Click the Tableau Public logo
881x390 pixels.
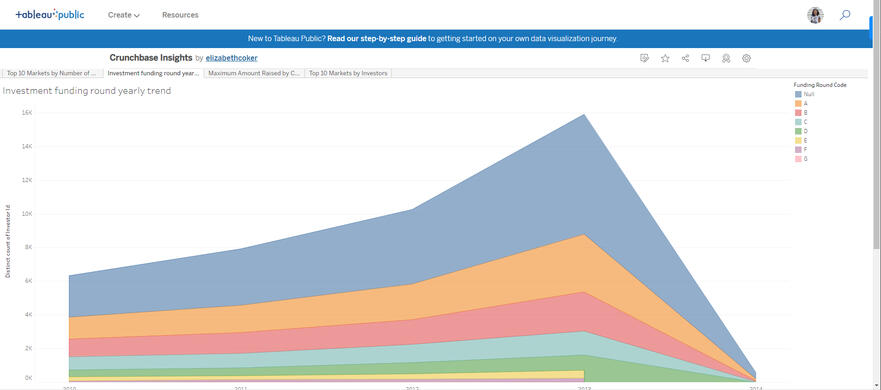[50, 15]
